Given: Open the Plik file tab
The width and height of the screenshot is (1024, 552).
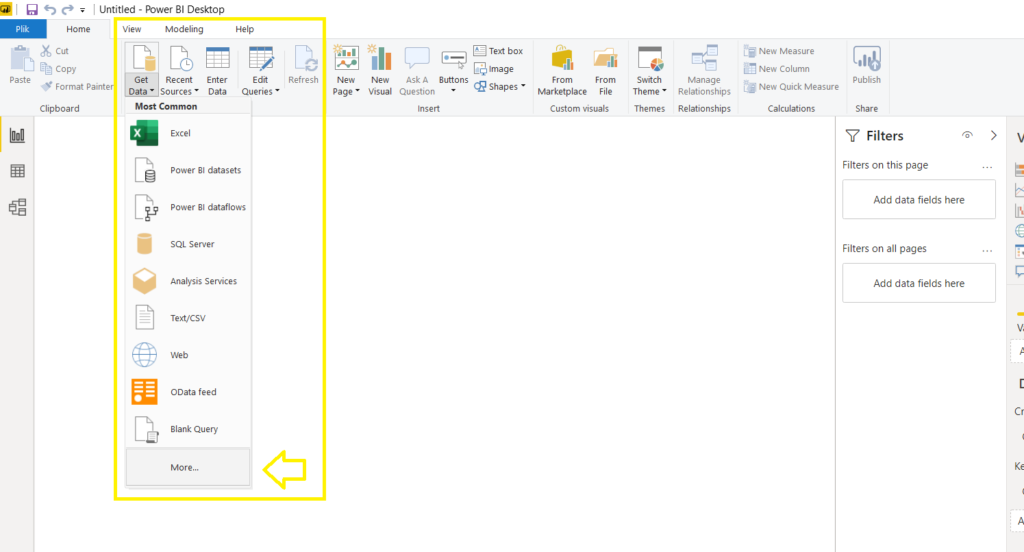Looking at the screenshot, I should click(23, 29).
